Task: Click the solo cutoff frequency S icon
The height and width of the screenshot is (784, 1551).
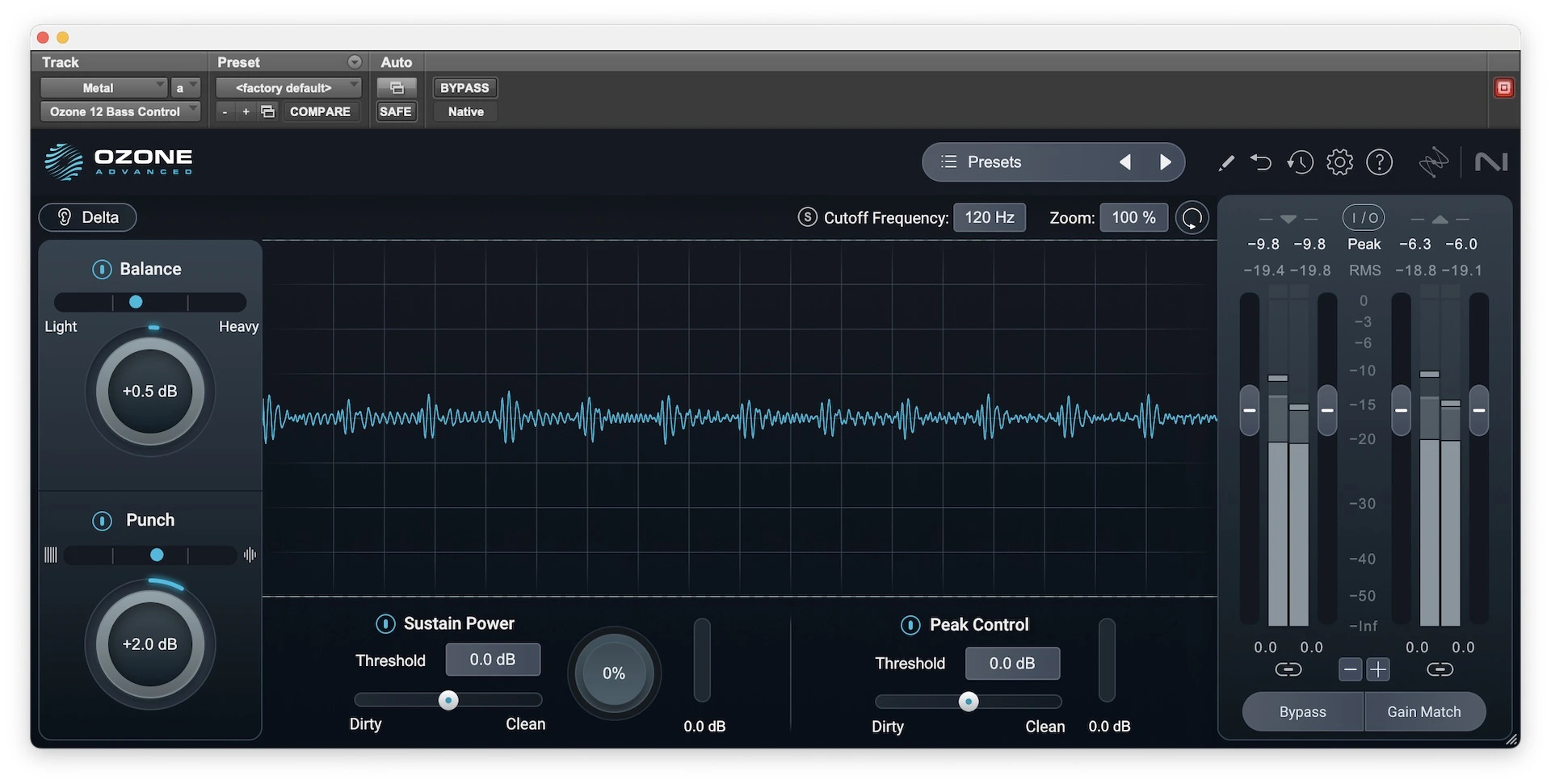Action: pos(807,217)
